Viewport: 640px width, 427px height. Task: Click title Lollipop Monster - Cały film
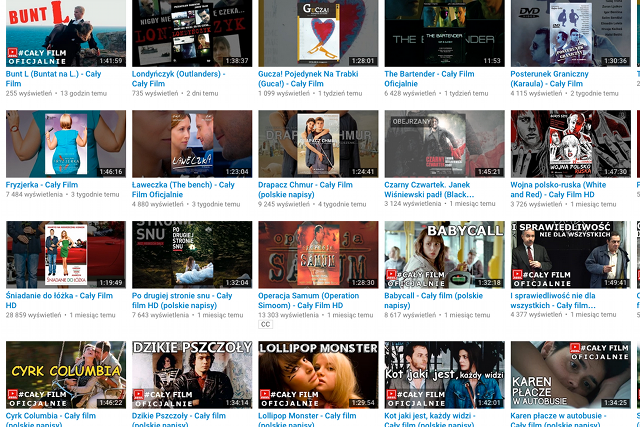(307, 420)
